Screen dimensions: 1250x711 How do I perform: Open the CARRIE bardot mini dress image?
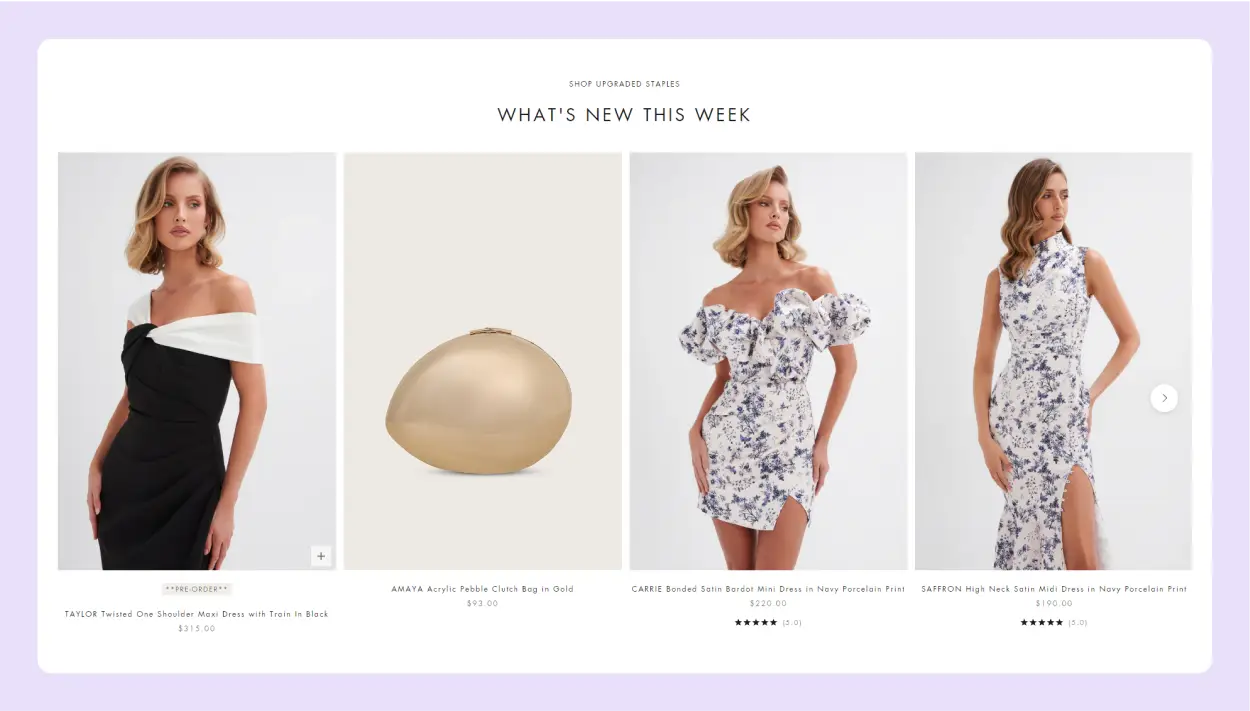click(x=768, y=361)
